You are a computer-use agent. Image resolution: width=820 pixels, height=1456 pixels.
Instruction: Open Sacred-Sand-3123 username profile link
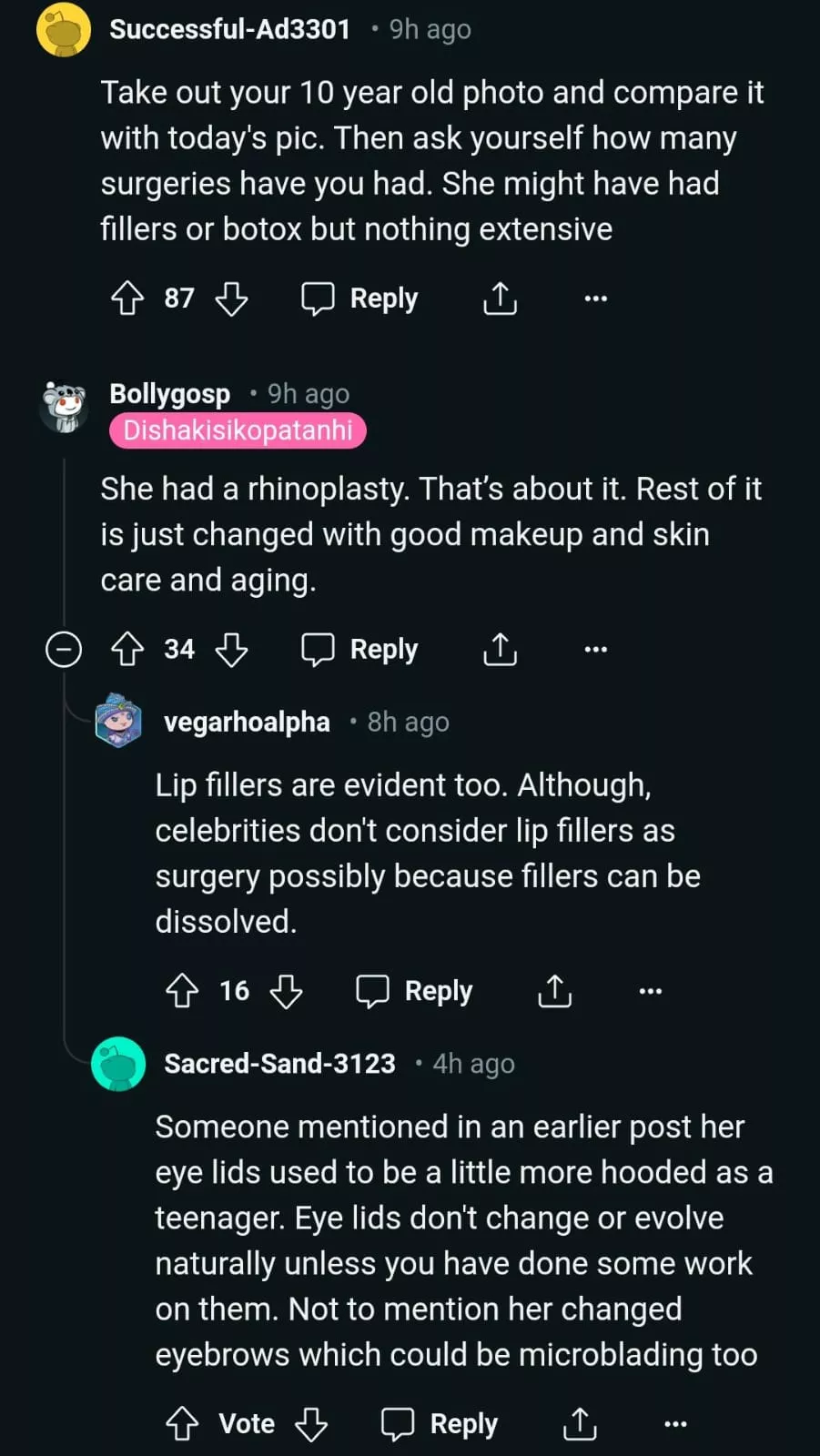tap(279, 1064)
